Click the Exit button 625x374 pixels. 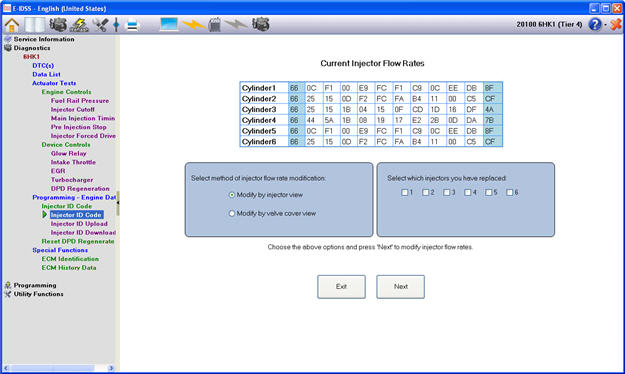click(x=341, y=286)
